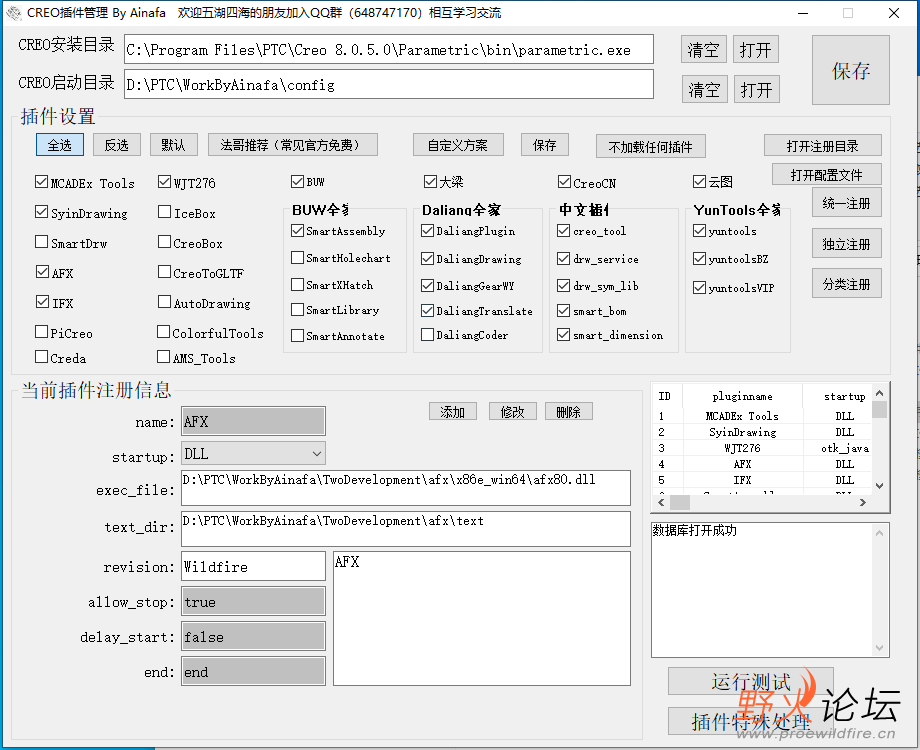Toggle the 云图 group checkbox
Viewport: 920px width, 750px height.
coord(699,181)
